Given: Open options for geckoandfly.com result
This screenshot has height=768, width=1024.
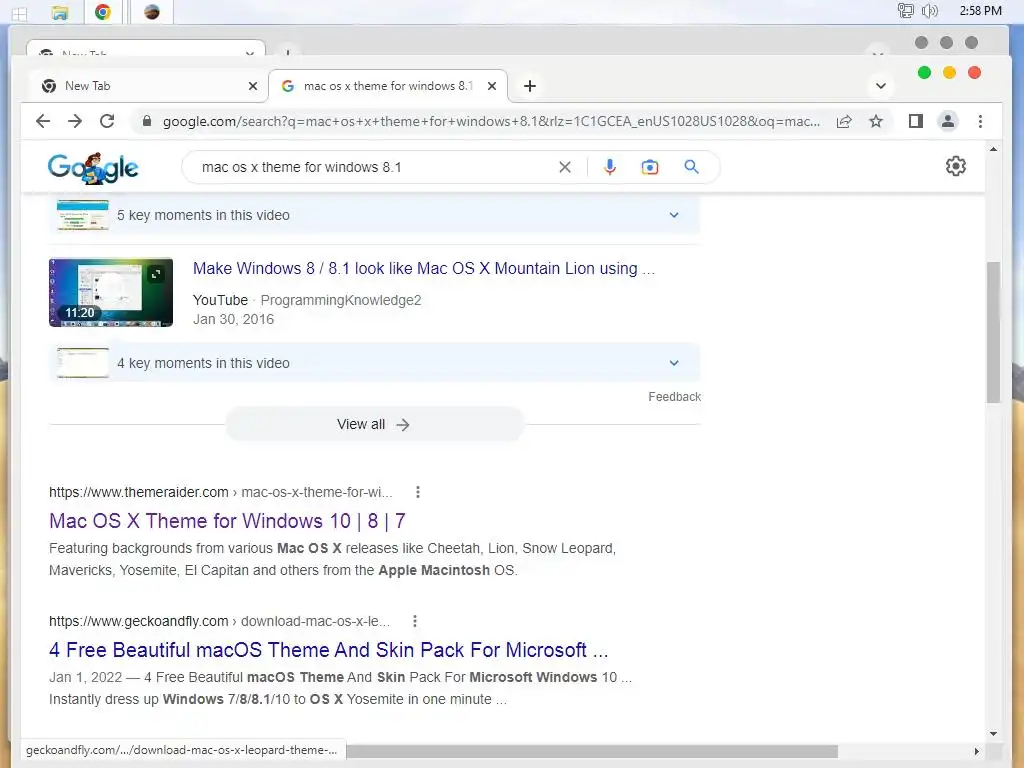Looking at the screenshot, I should 415,621.
